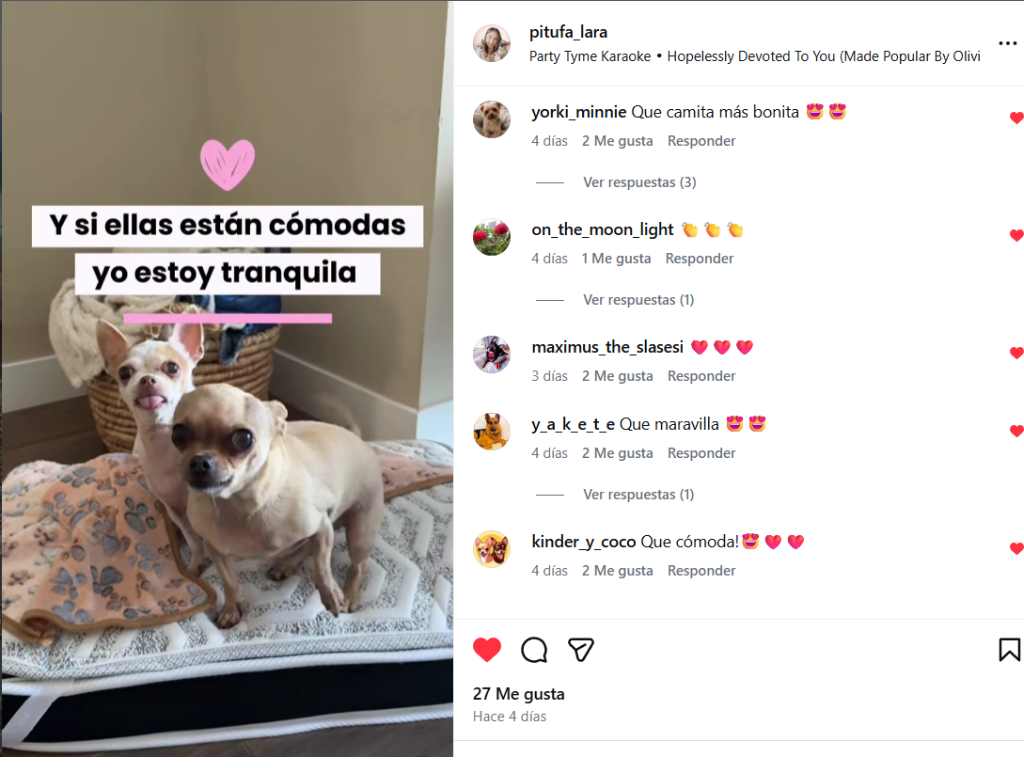Open yorki_minnie's profile picture

pos(492,120)
